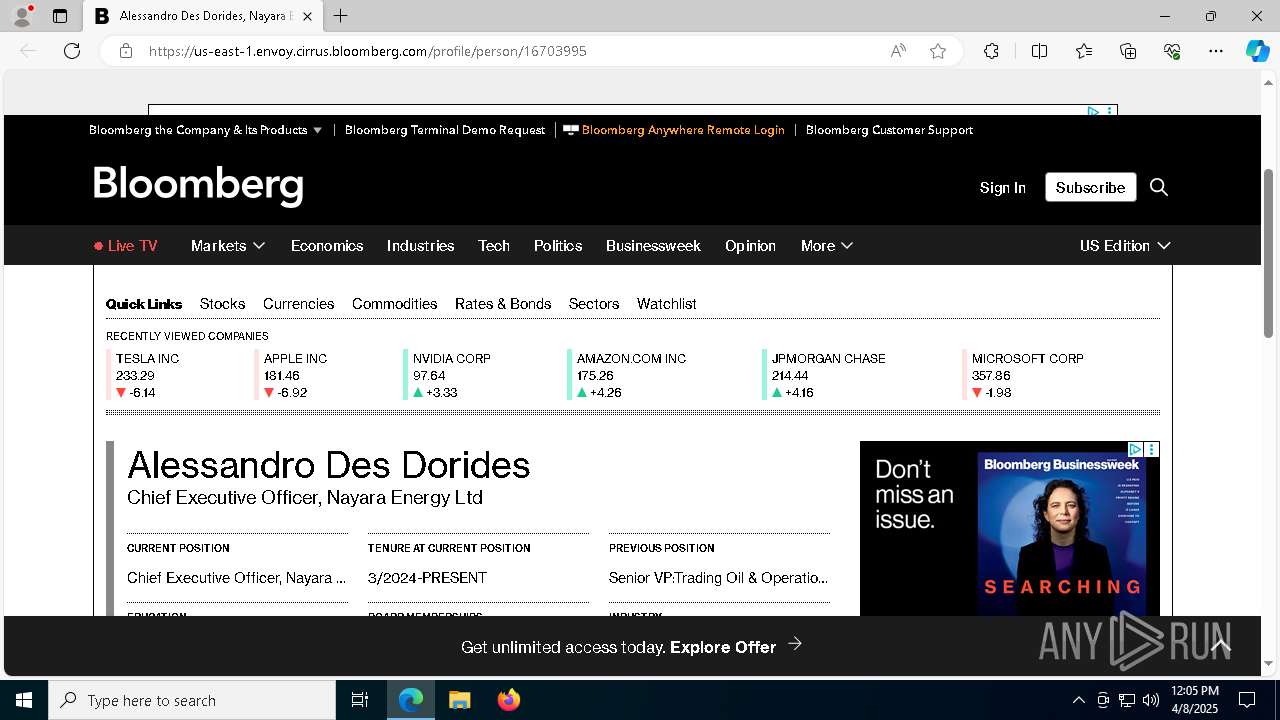Open Bloomberg site search
Screen dimensions: 1280x720
point(1159,187)
